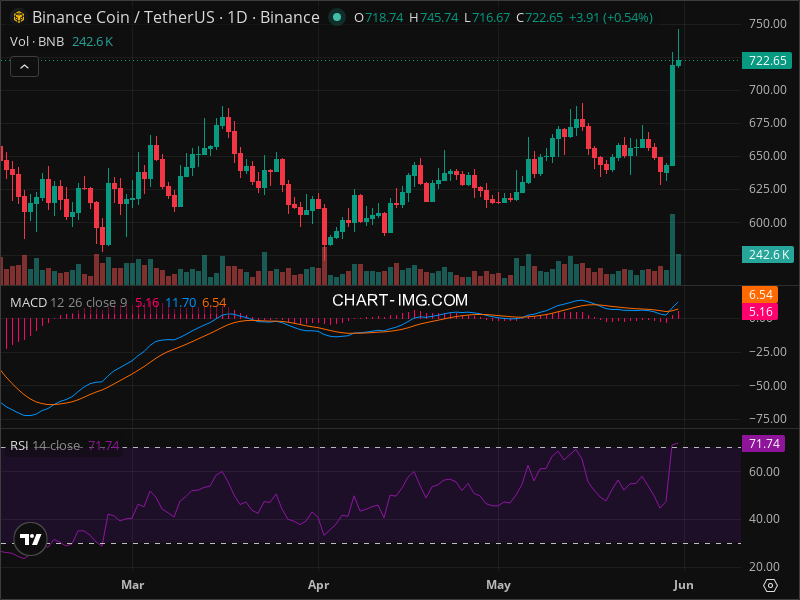
Task: Click the −25.00 MACD axis label
Action: point(767,352)
